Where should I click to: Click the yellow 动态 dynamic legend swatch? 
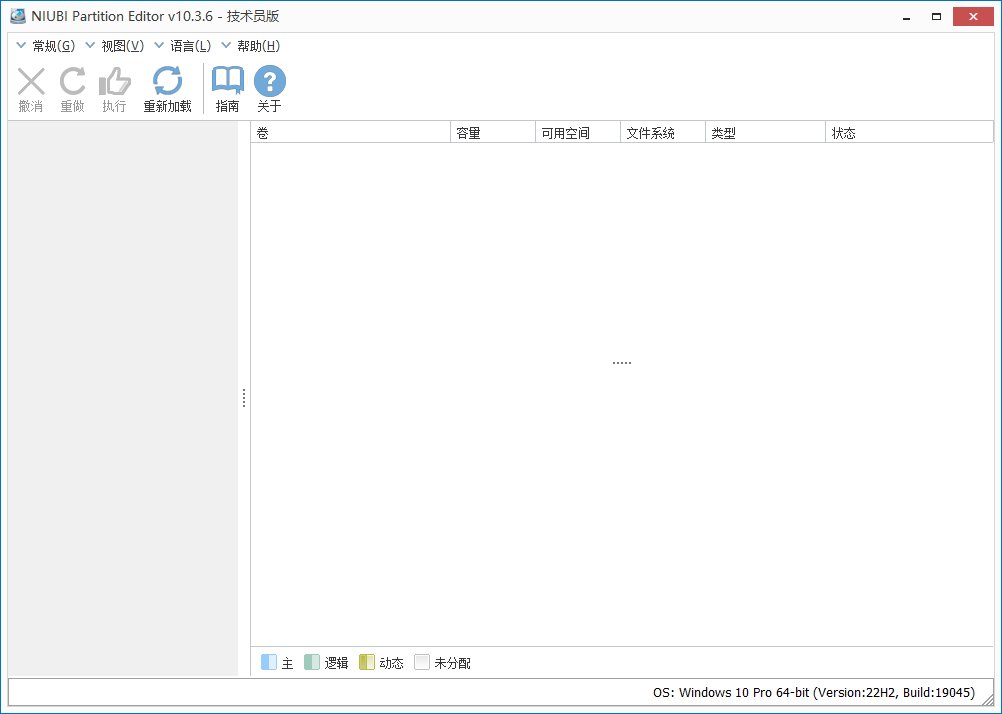(367, 662)
